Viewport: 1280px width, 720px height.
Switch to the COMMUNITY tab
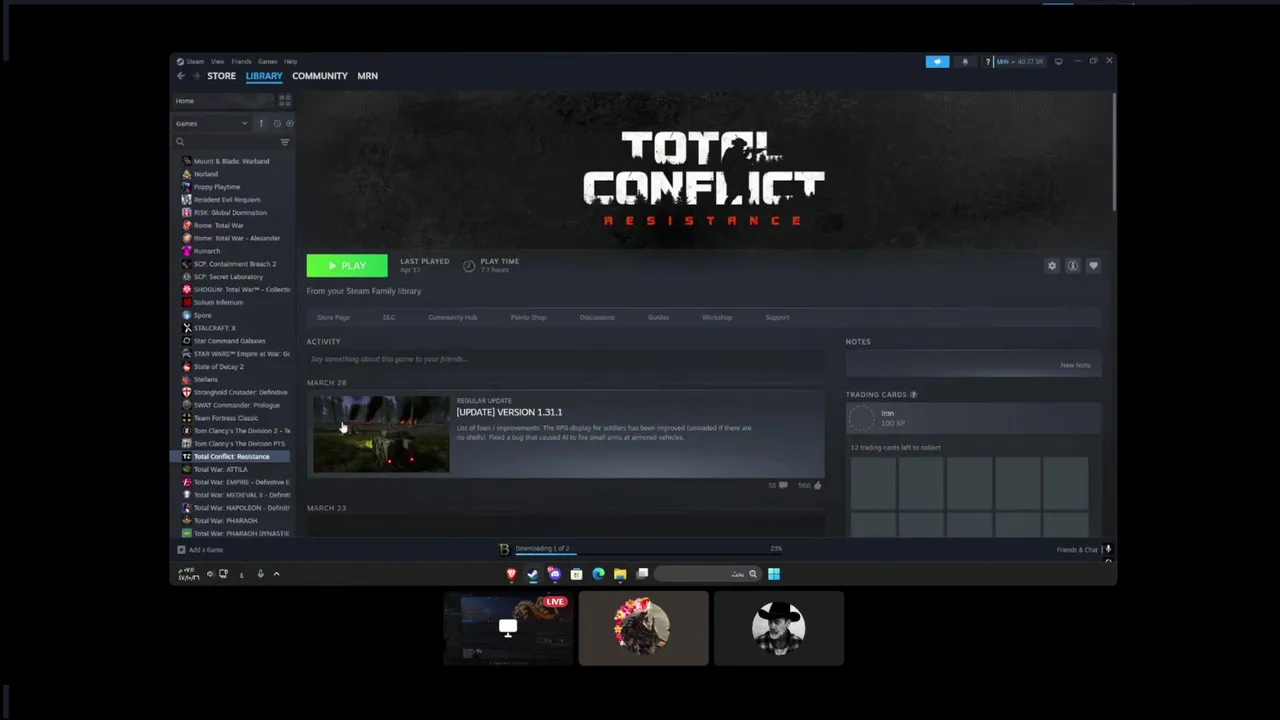coord(320,76)
